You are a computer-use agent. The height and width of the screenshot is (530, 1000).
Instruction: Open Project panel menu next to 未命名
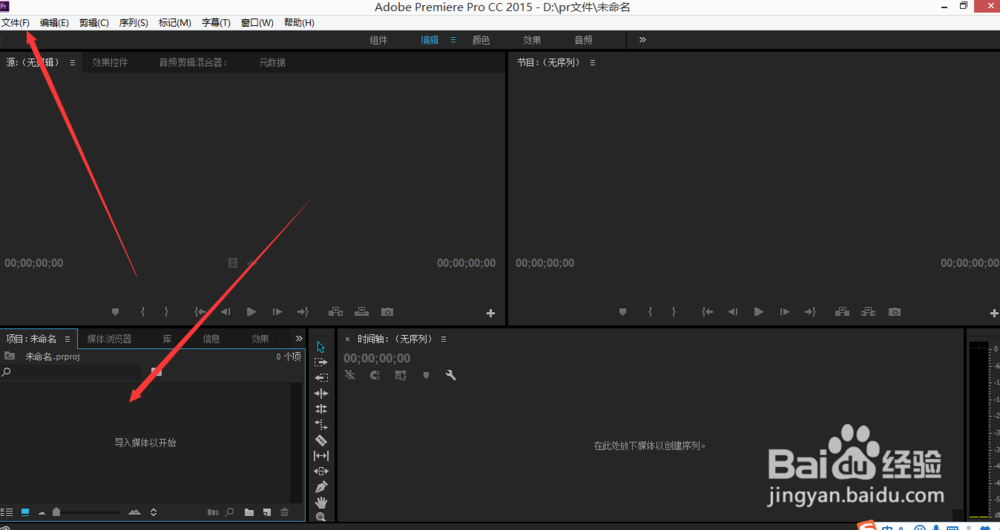(67, 339)
